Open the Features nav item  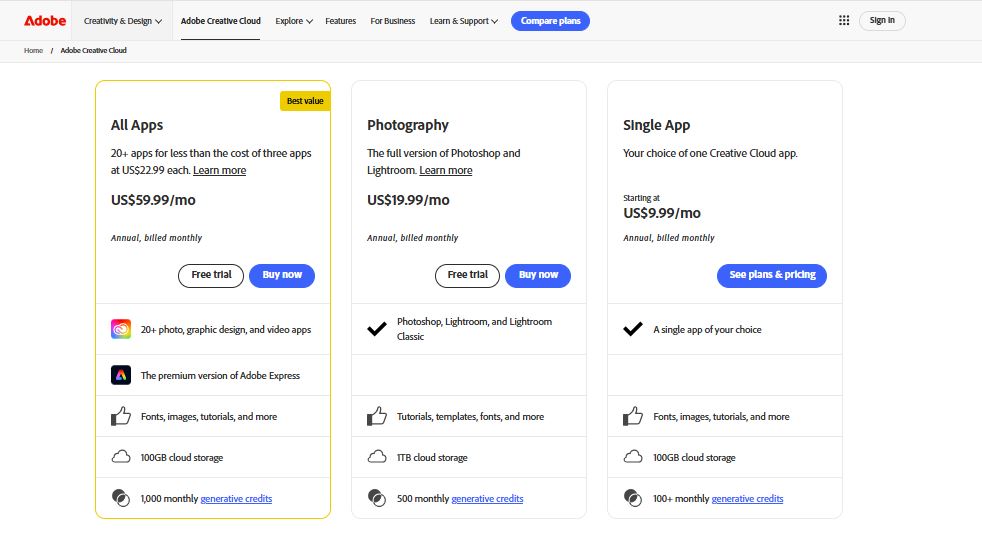click(341, 21)
